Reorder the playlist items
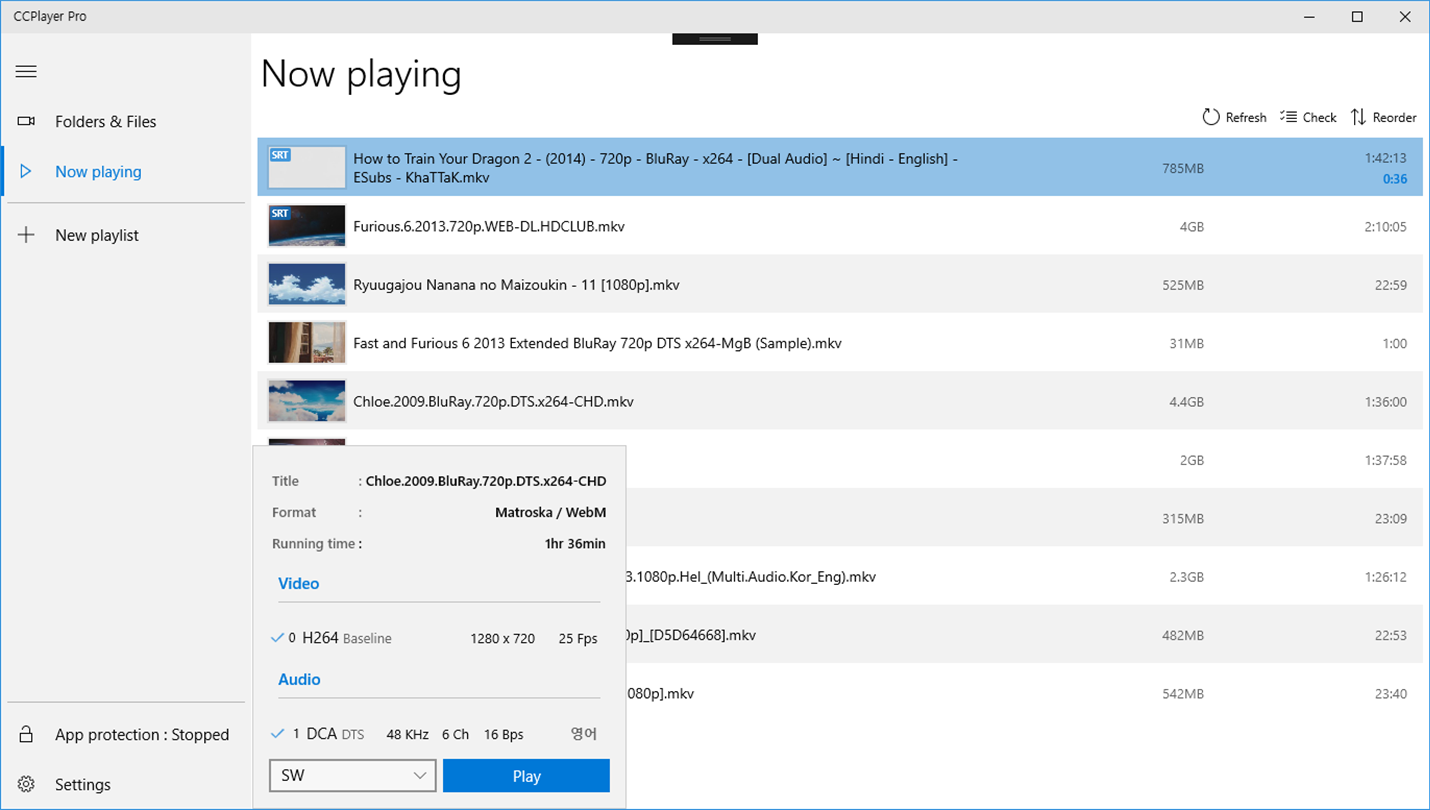The height and width of the screenshot is (810, 1430). 1383,117
